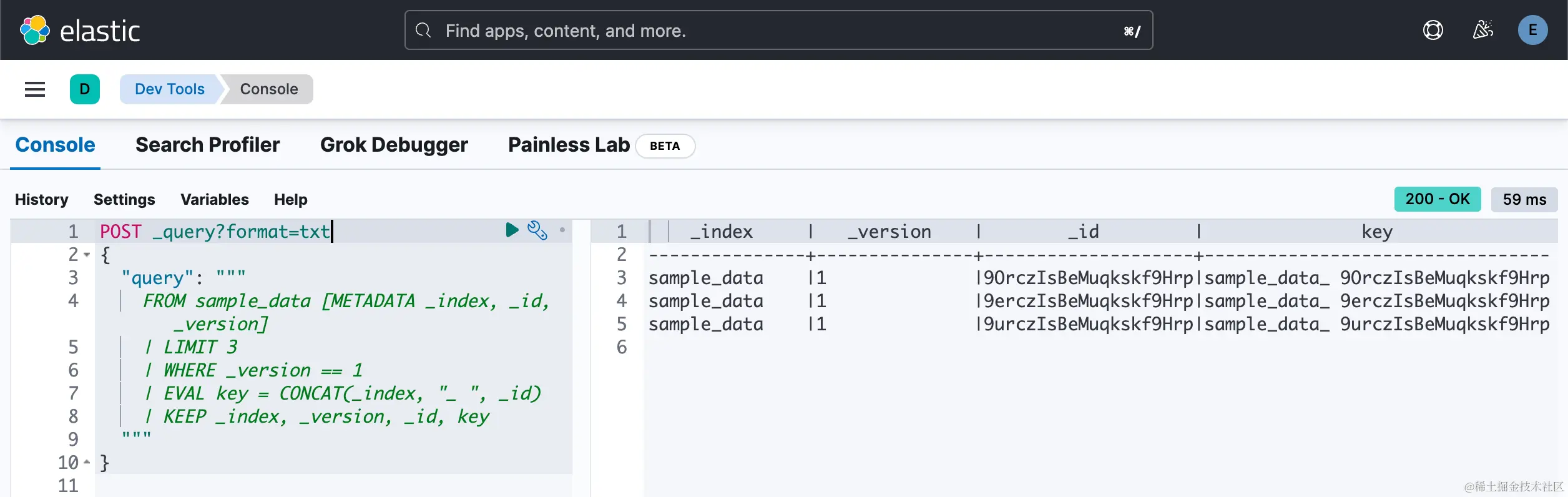The height and width of the screenshot is (497, 1568).
Task: Collapse the JSON body fold arrow on line 2
Action: pos(87,255)
